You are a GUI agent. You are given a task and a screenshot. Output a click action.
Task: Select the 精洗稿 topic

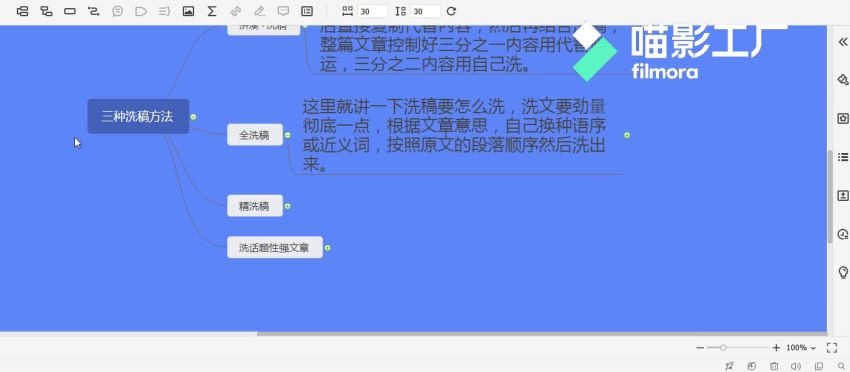pos(255,206)
